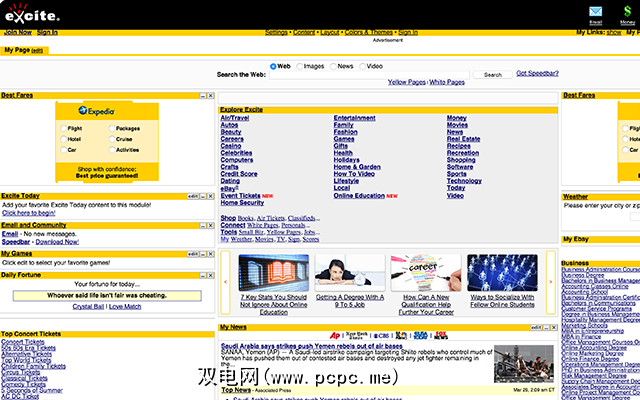640x400 pixels.
Task: Click here to begin Excite Today setup
Action: click(29, 213)
